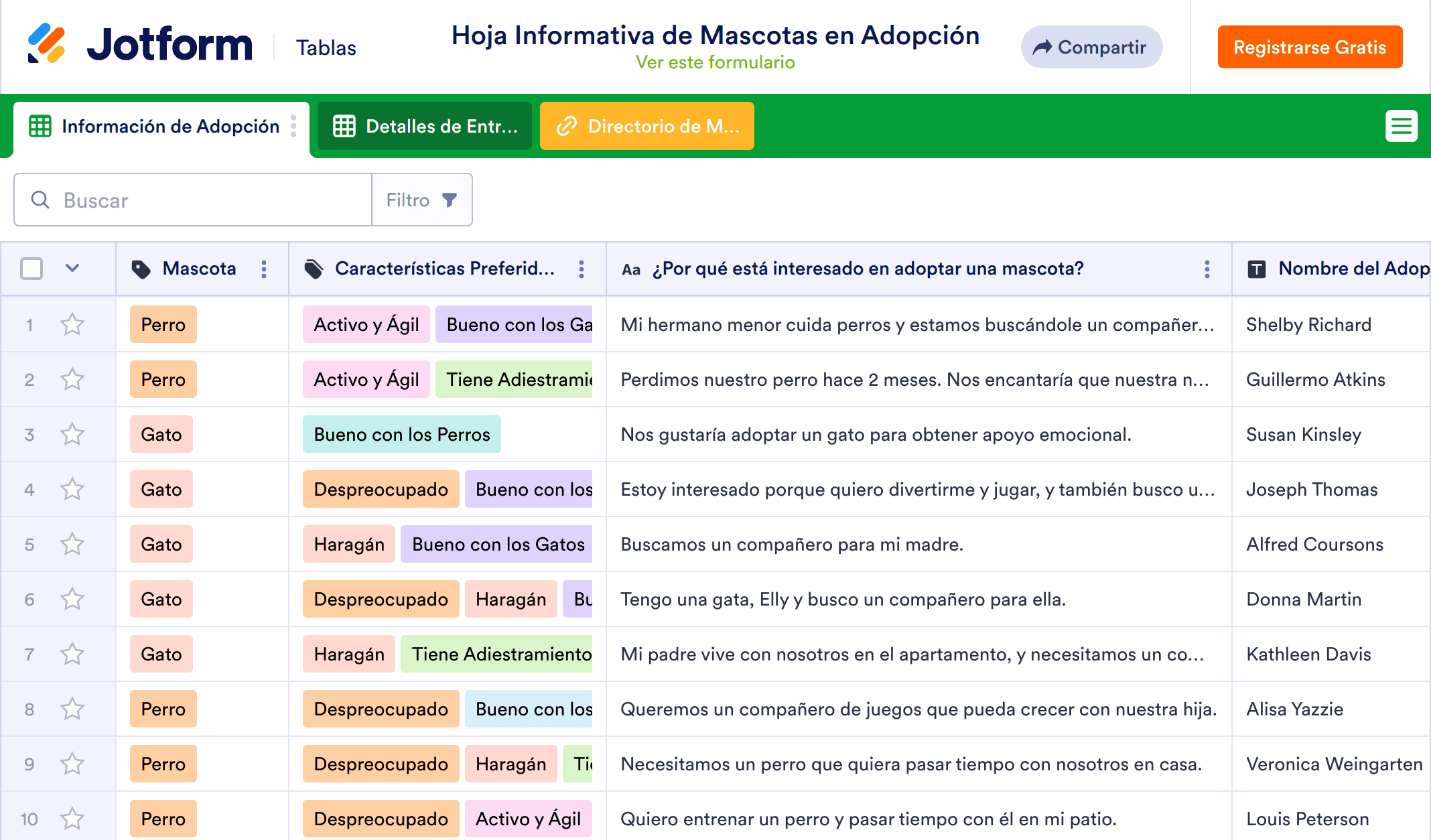Open Mascota column options menu
Viewport: 1431px width, 840px height.
[264, 269]
